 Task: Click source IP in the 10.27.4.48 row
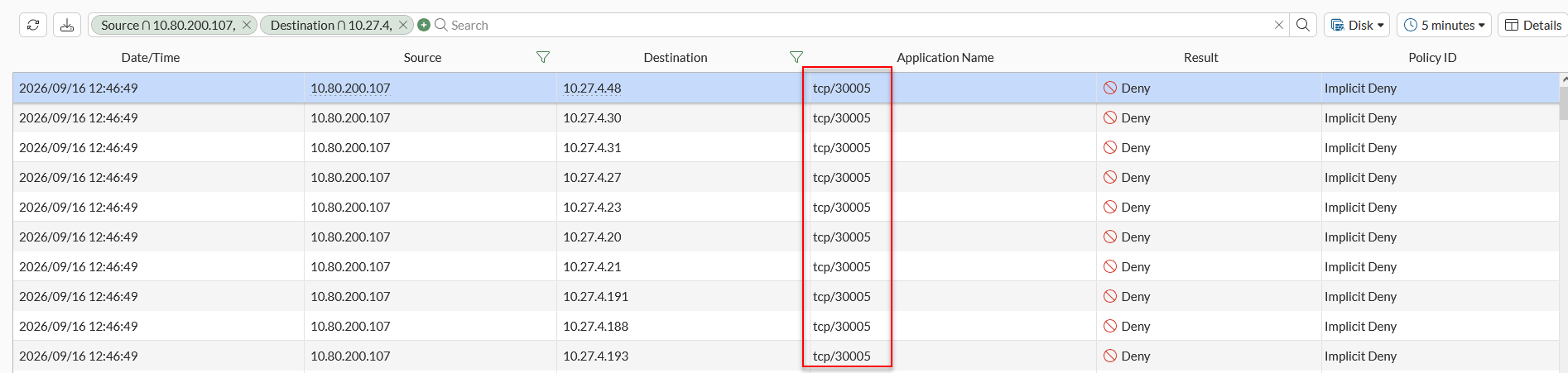pyautogui.click(x=350, y=88)
